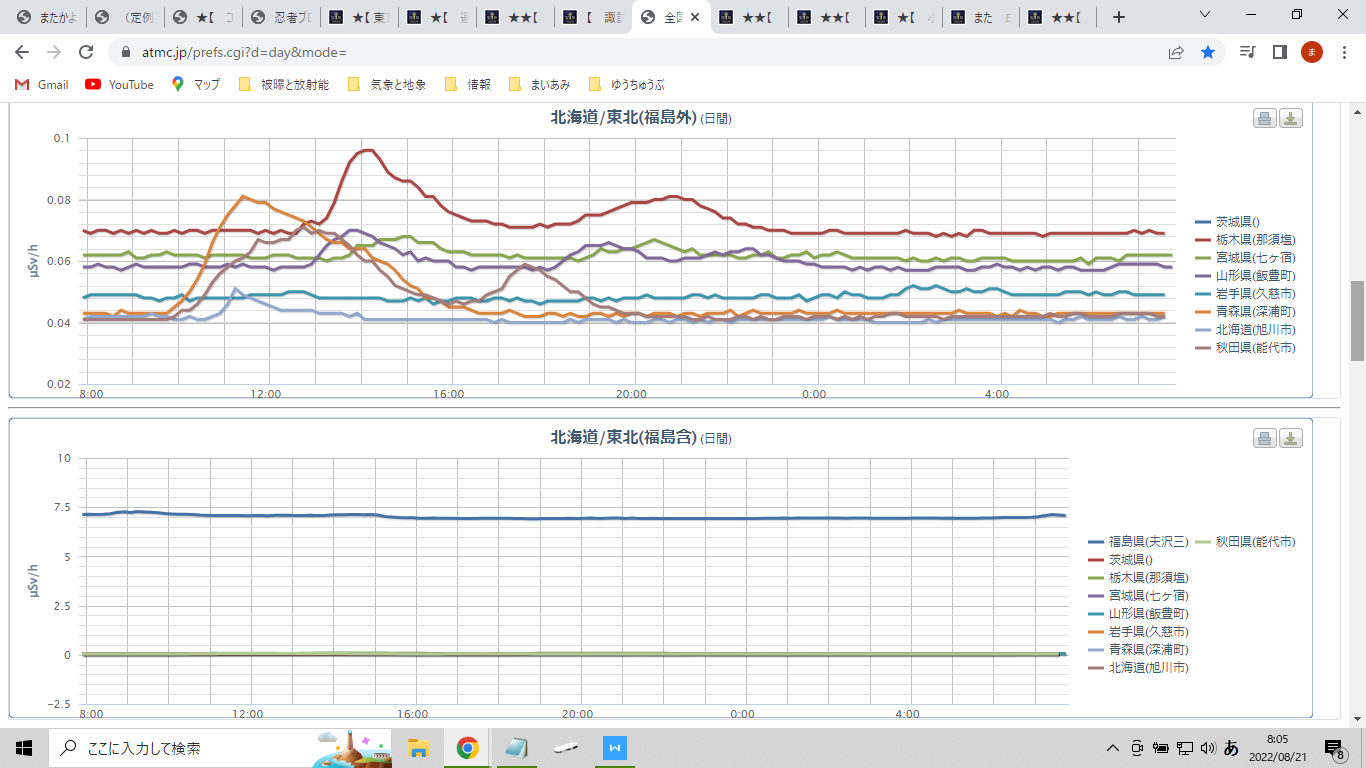
Task: Download the 北海道/東北(福島外) chart
Action: coord(1291,118)
